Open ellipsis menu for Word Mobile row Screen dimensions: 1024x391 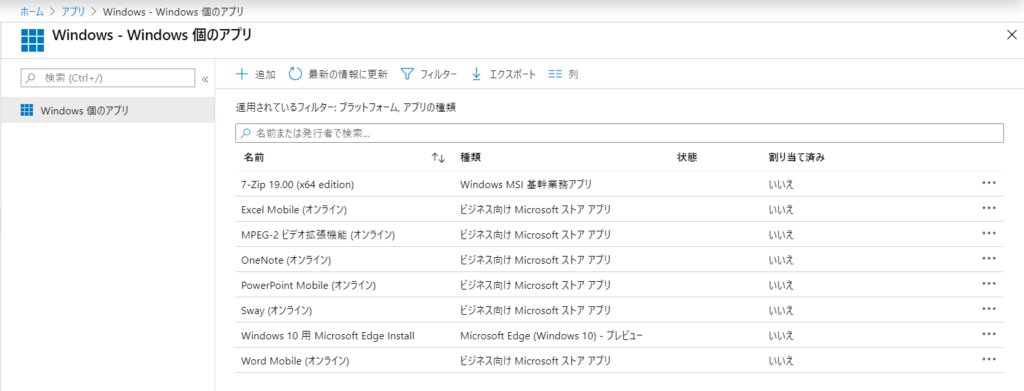coord(989,359)
